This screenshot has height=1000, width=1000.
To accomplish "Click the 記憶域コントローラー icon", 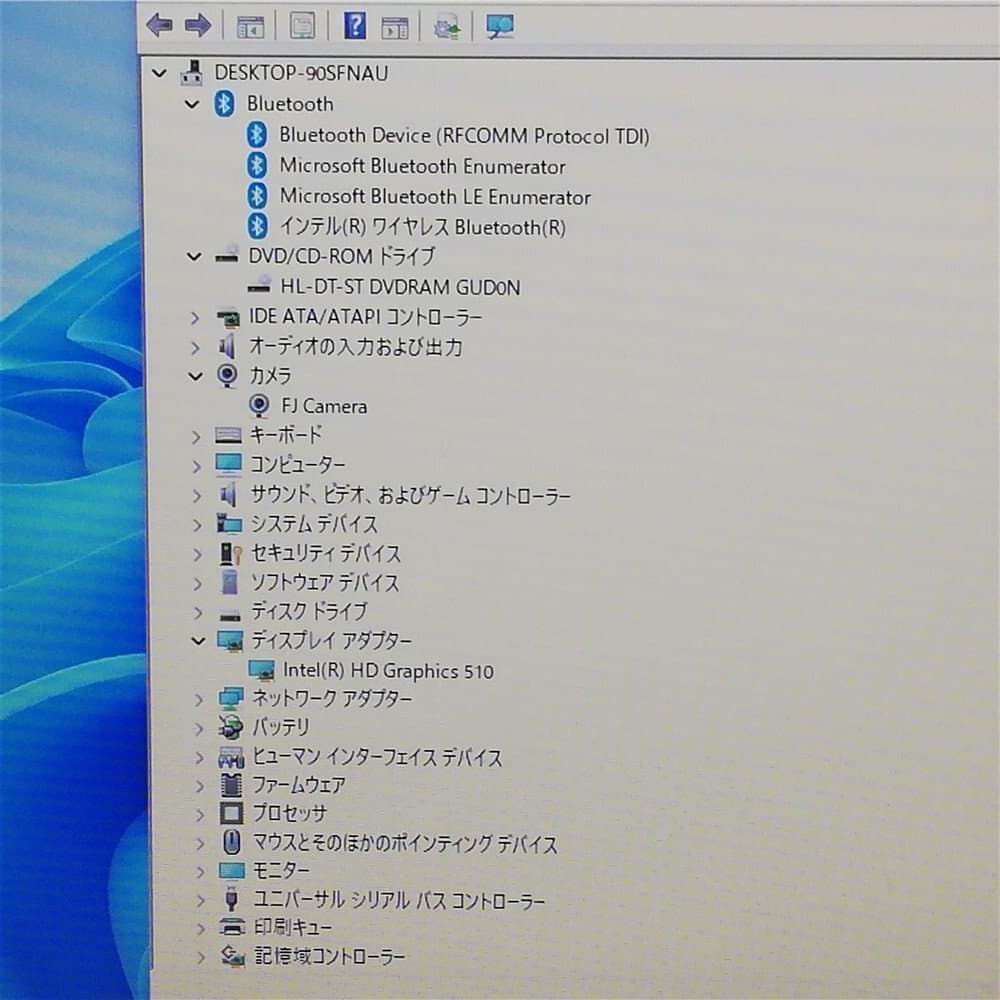I will tap(233, 956).
